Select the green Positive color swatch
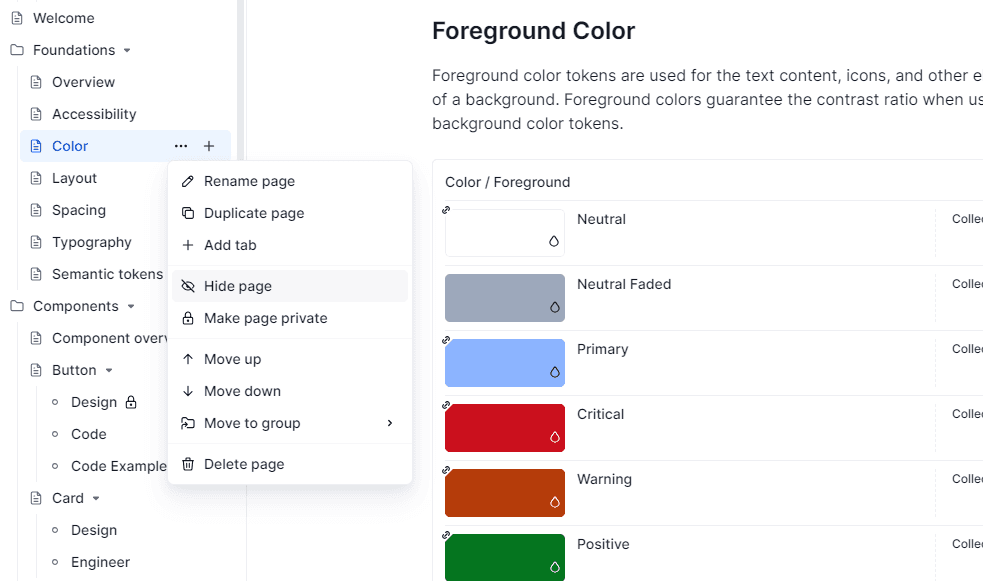 pos(505,557)
